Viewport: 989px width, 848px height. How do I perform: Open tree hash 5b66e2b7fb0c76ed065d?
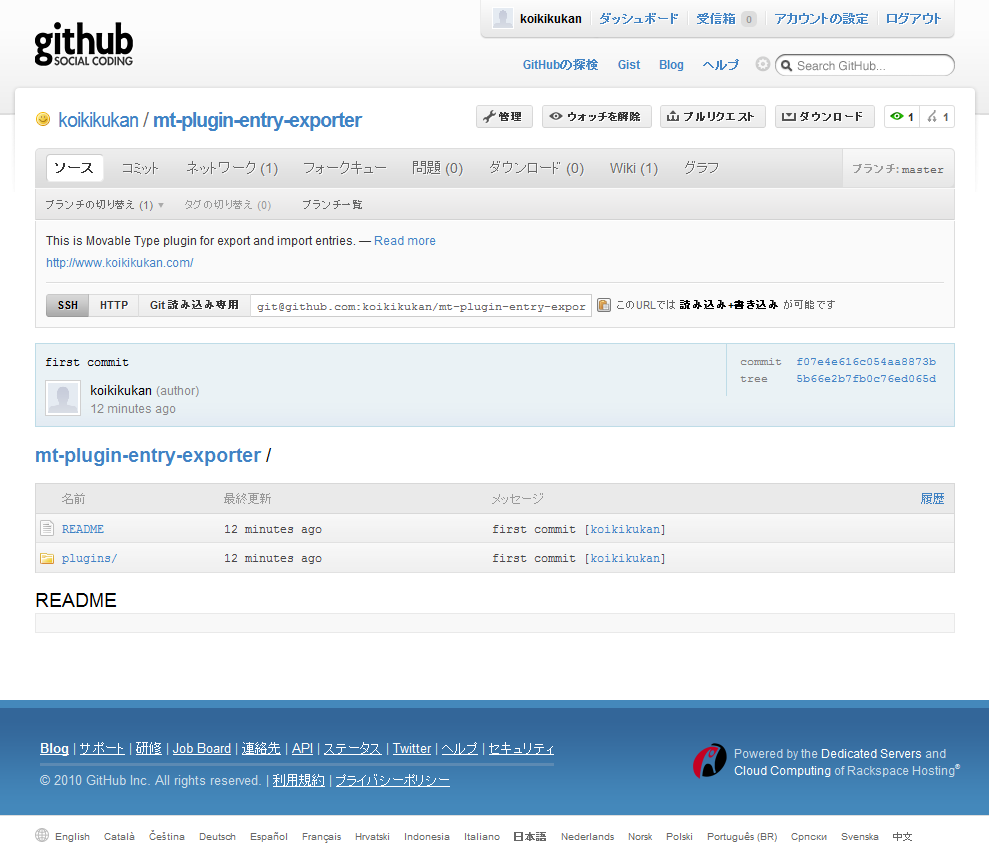point(865,379)
